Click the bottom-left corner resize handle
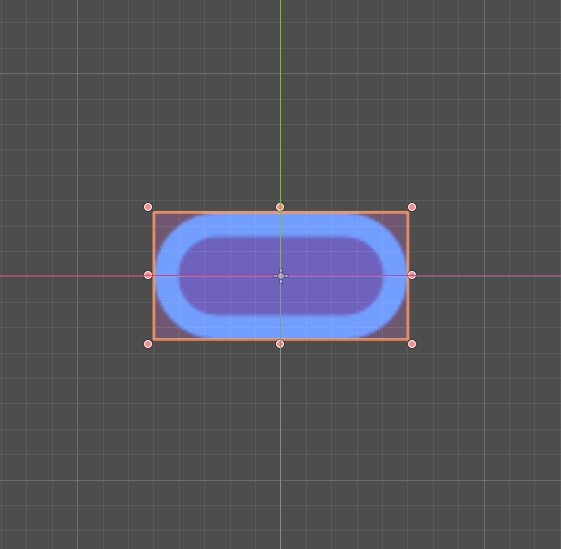This screenshot has height=549, width=561. coord(148,344)
